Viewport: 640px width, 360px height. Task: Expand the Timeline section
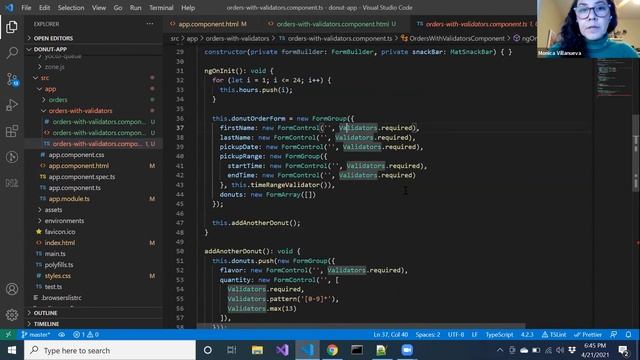(93, 324)
